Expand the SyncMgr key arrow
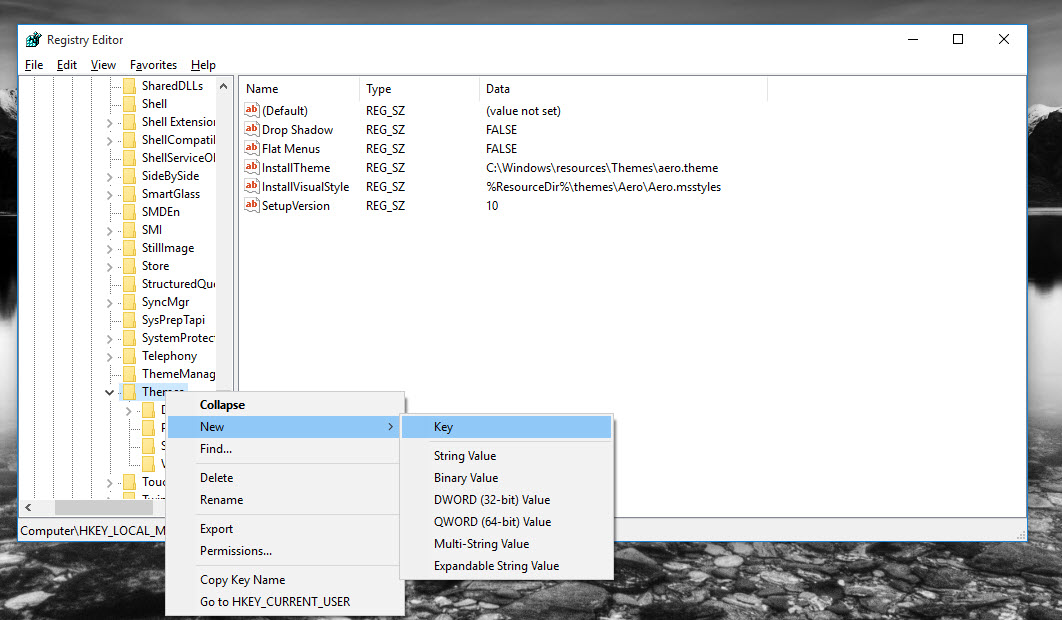 click(x=109, y=302)
